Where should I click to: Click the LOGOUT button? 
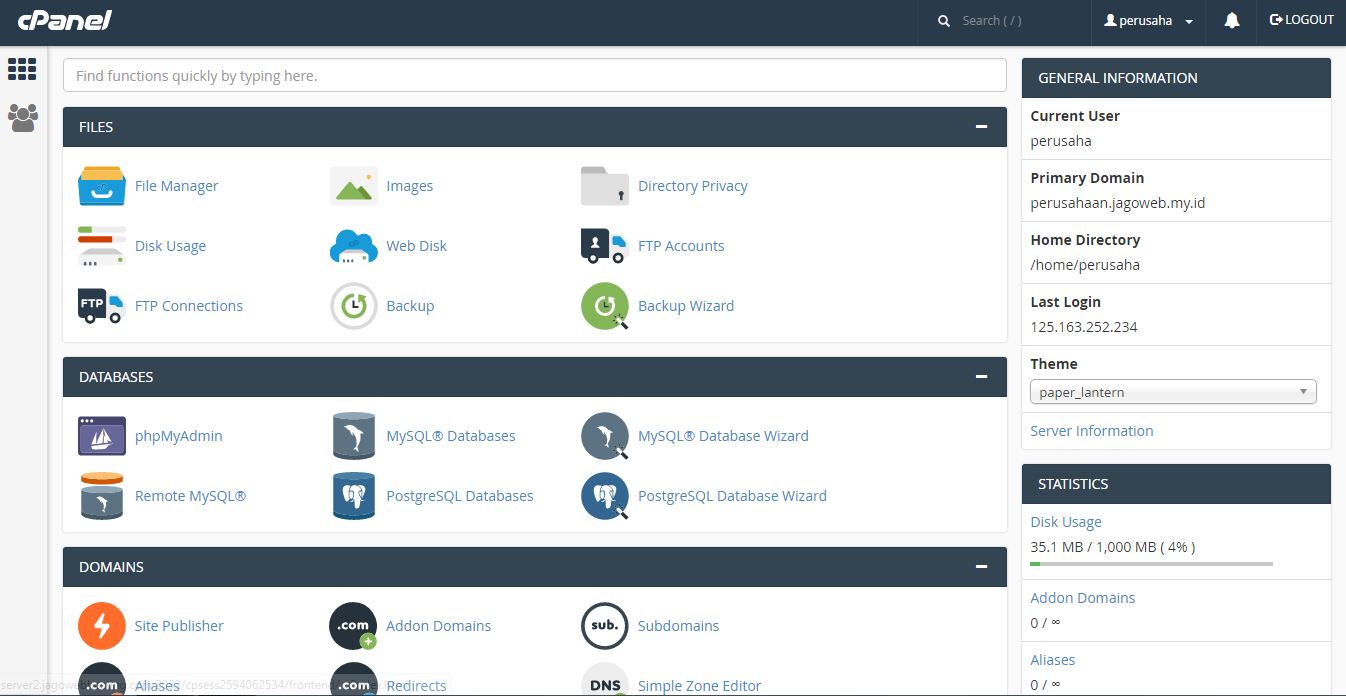(x=1302, y=20)
